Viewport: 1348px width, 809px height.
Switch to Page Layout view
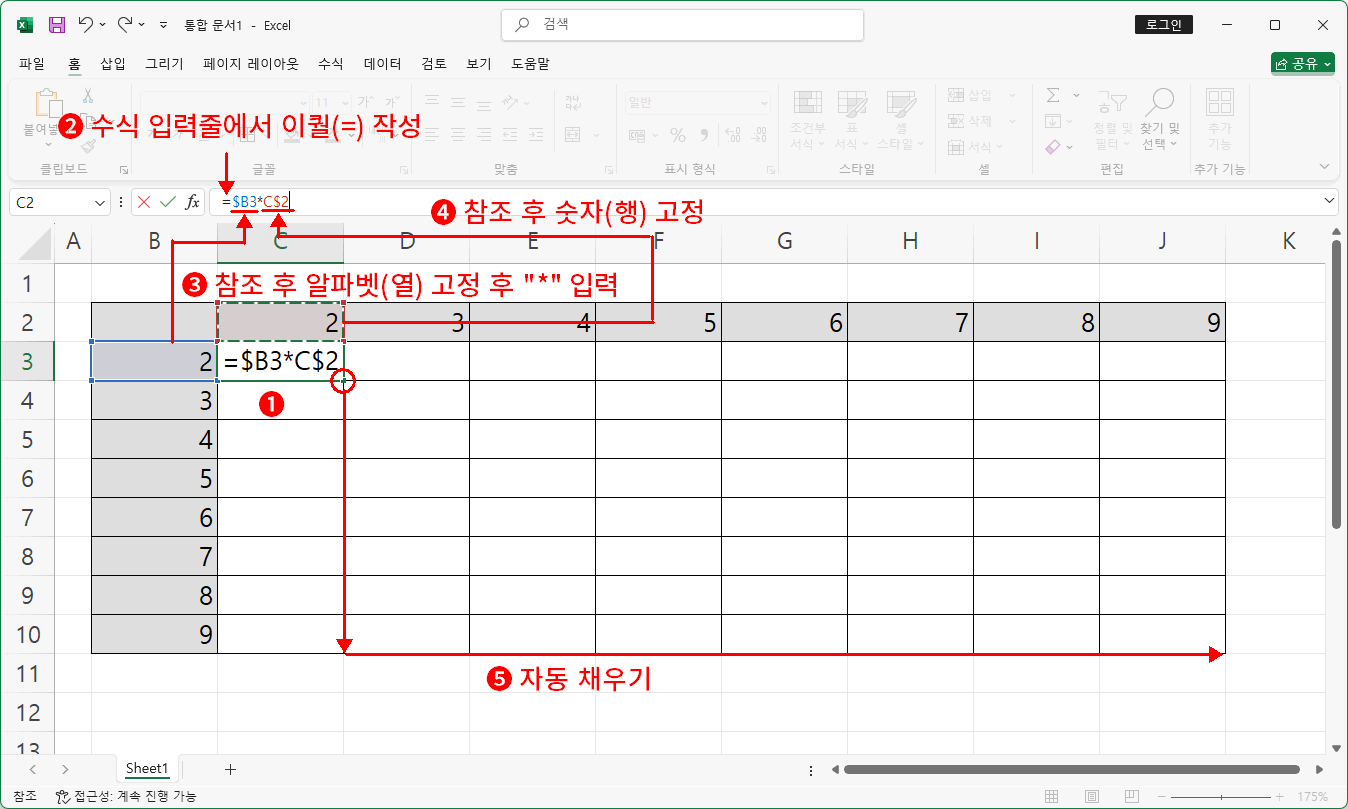click(x=1093, y=797)
